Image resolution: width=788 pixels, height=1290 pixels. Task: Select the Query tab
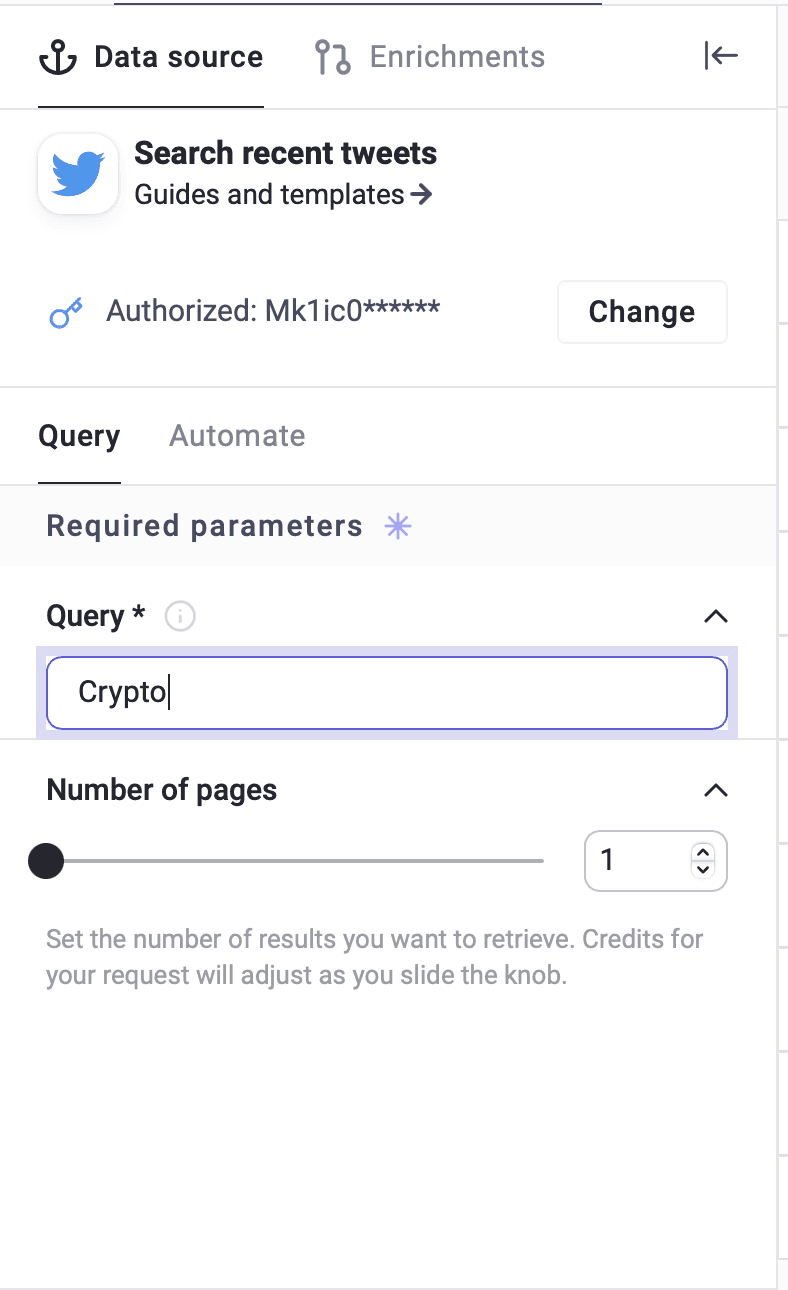click(79, 435)
